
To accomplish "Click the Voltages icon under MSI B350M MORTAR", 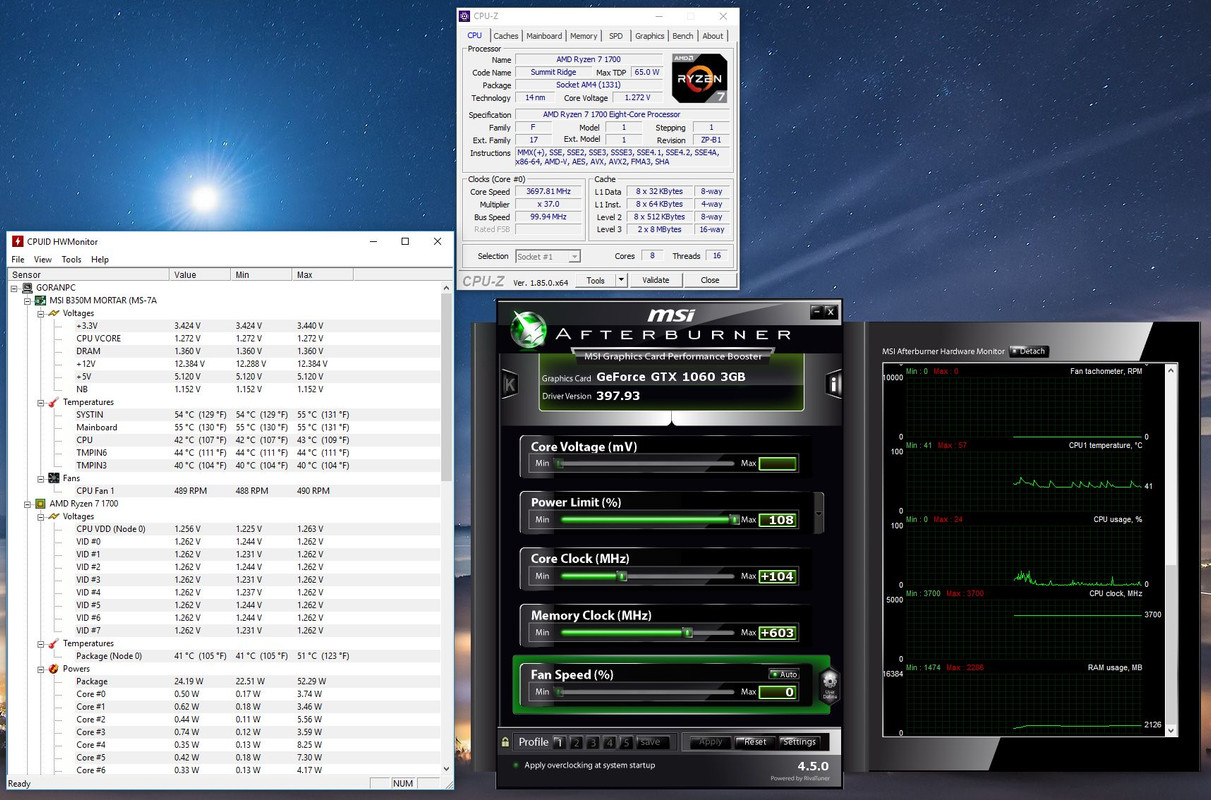I will [x=54, y=313].
